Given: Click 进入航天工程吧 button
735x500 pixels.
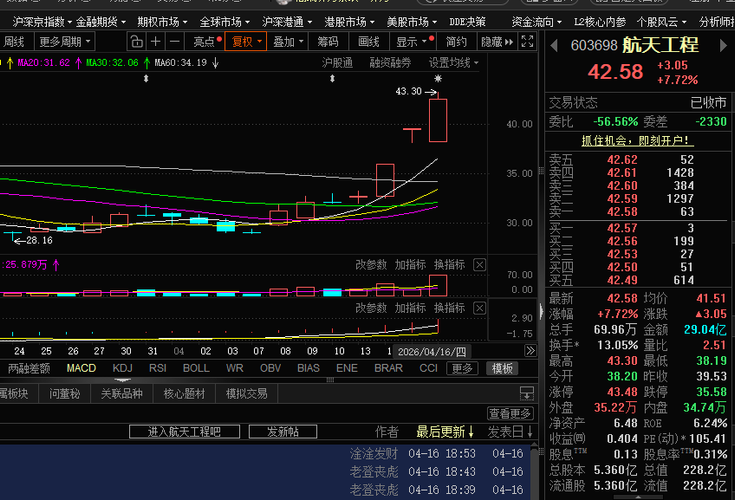Looking at the screenshot, I should [x=184, y=432].
